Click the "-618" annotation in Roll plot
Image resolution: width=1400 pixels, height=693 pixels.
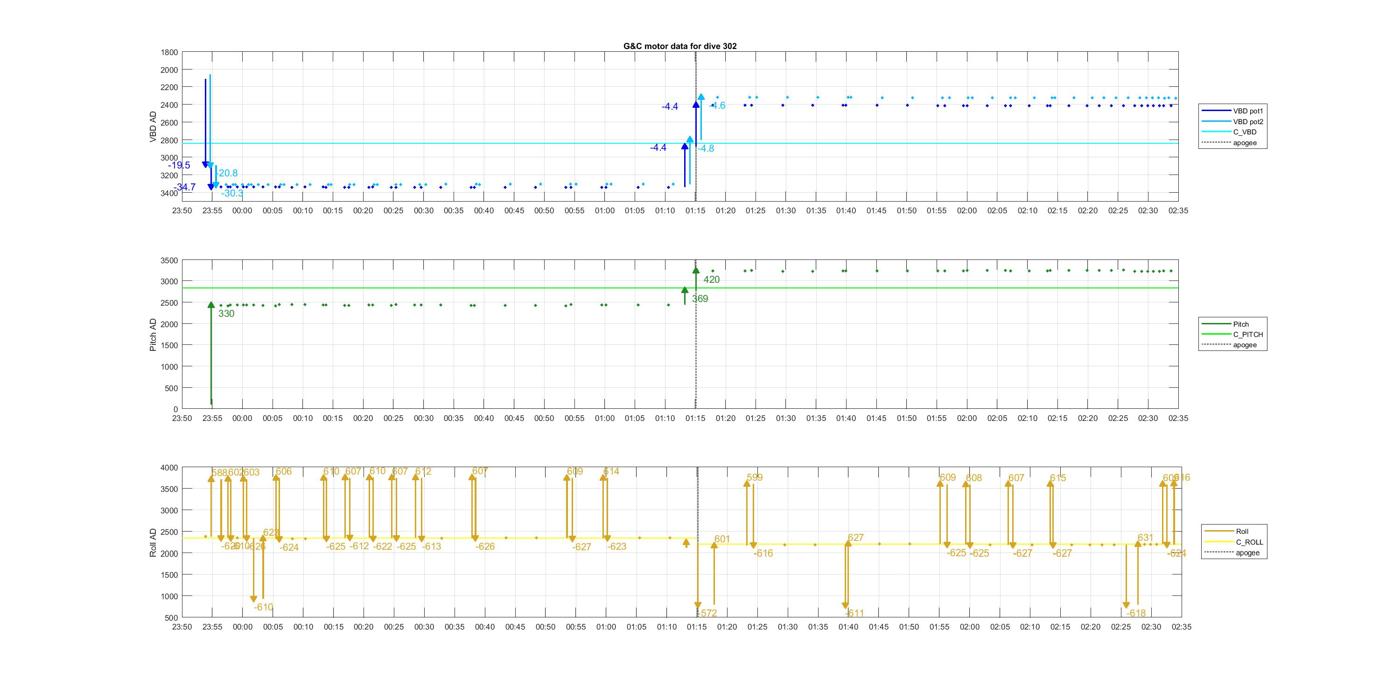coord(1136,614)
